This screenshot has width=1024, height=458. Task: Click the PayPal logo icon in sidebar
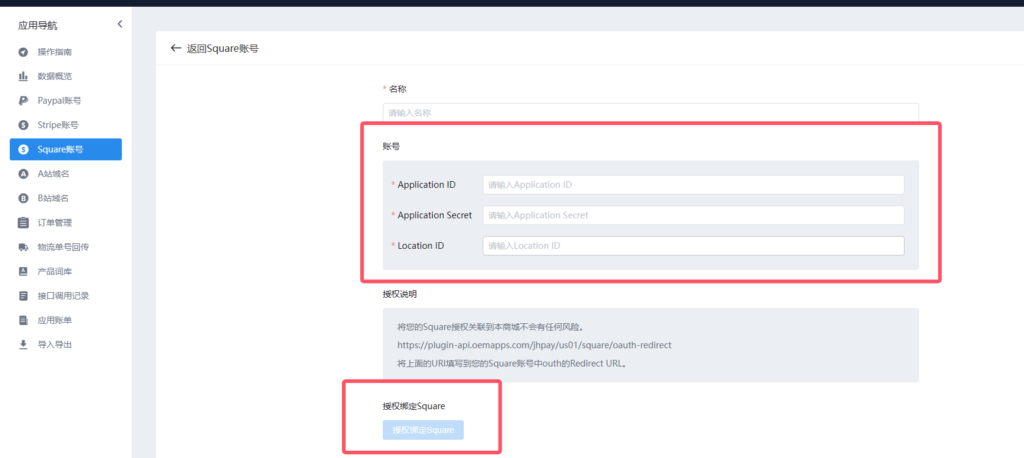click(x=23, y=101)
